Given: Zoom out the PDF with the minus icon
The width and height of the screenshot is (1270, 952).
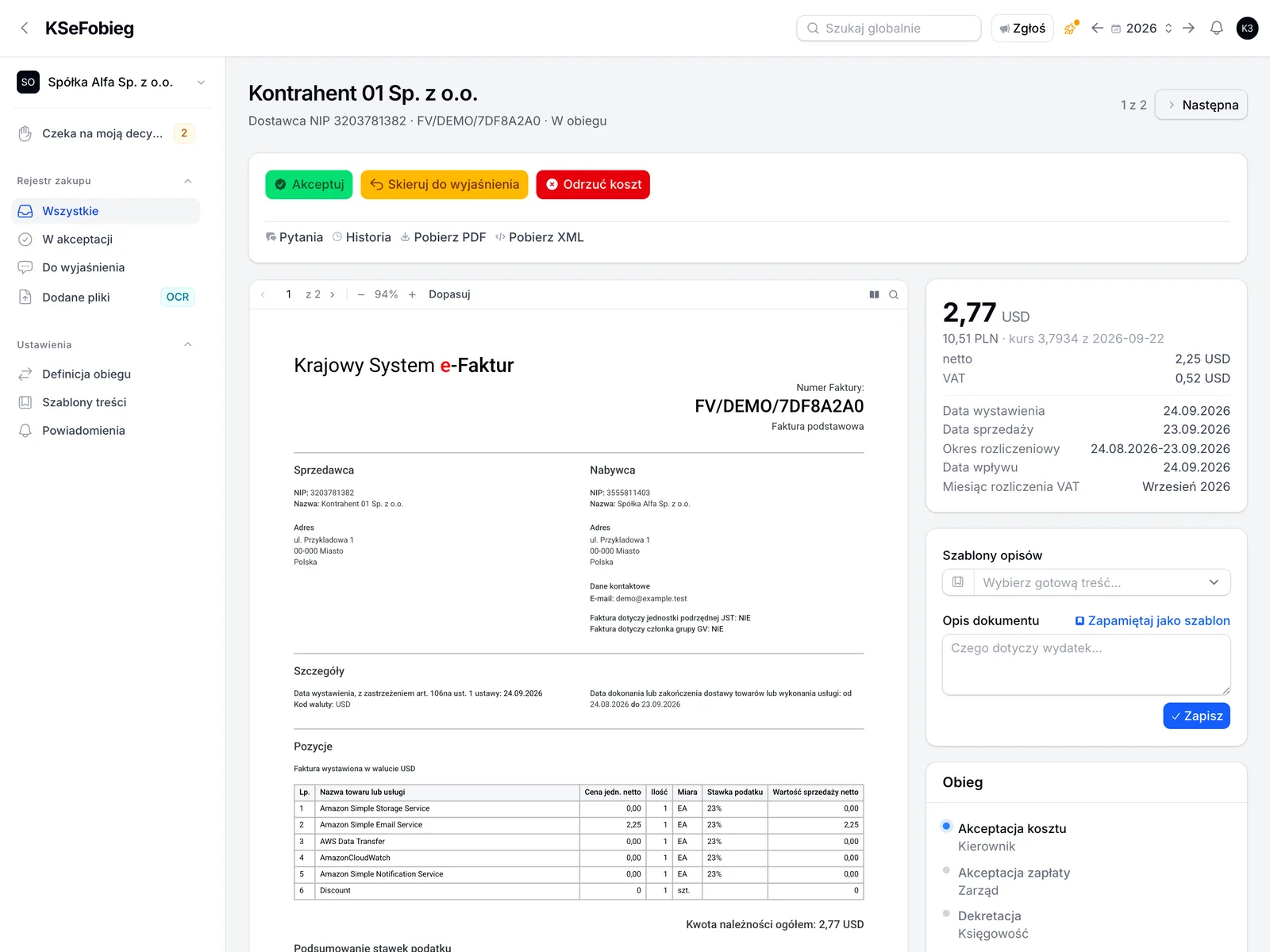Looking at the screenshot, I should (x=361, y=294).
